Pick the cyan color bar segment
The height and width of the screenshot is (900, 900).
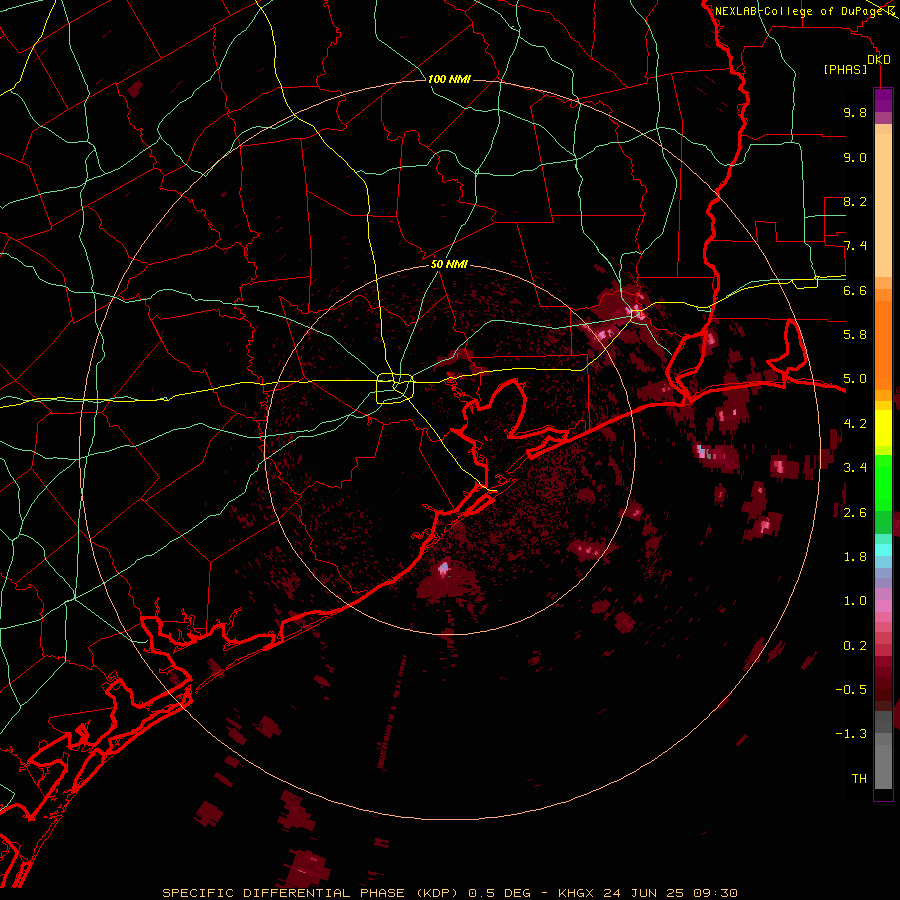click(x=883, y=549)
